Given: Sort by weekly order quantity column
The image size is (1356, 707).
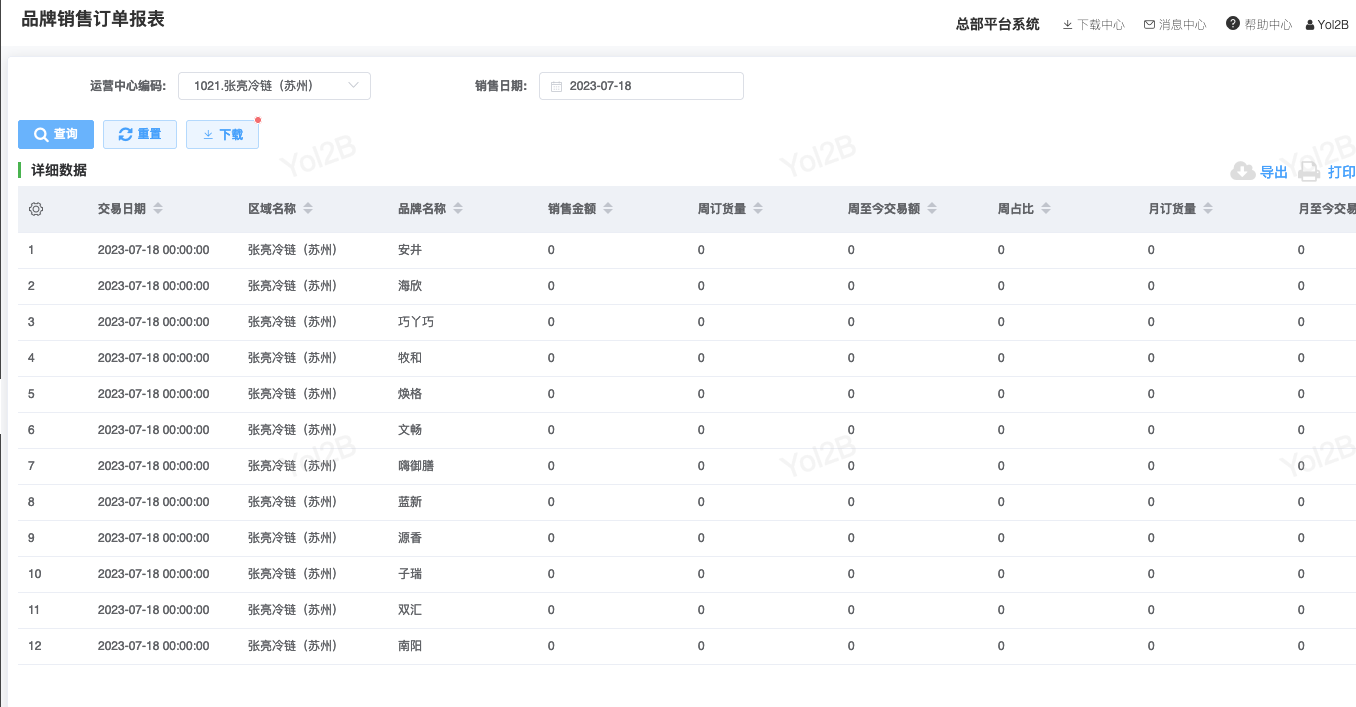Looking at the screenshot, I should (758, 209).
